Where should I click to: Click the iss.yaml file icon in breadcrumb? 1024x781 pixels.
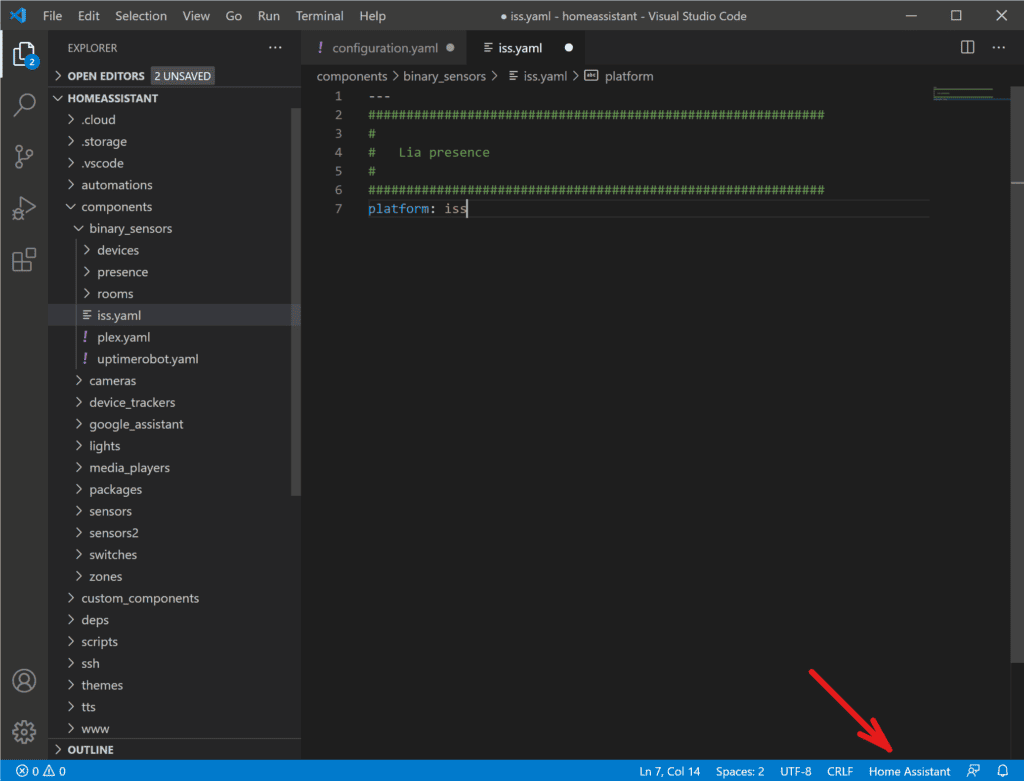[513, 76]
